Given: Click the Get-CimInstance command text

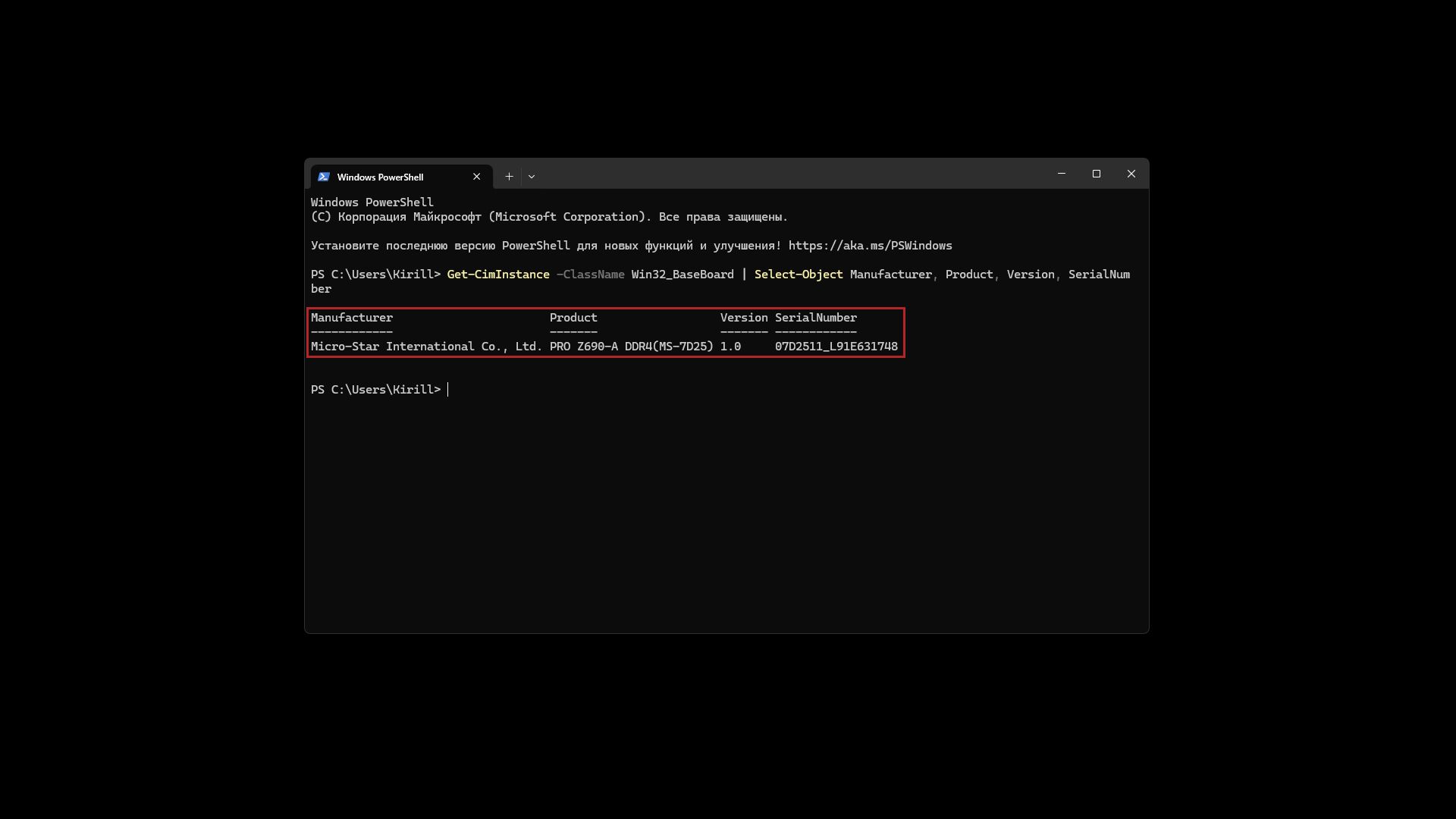Looking at the screenshot, I should (498, 275).
